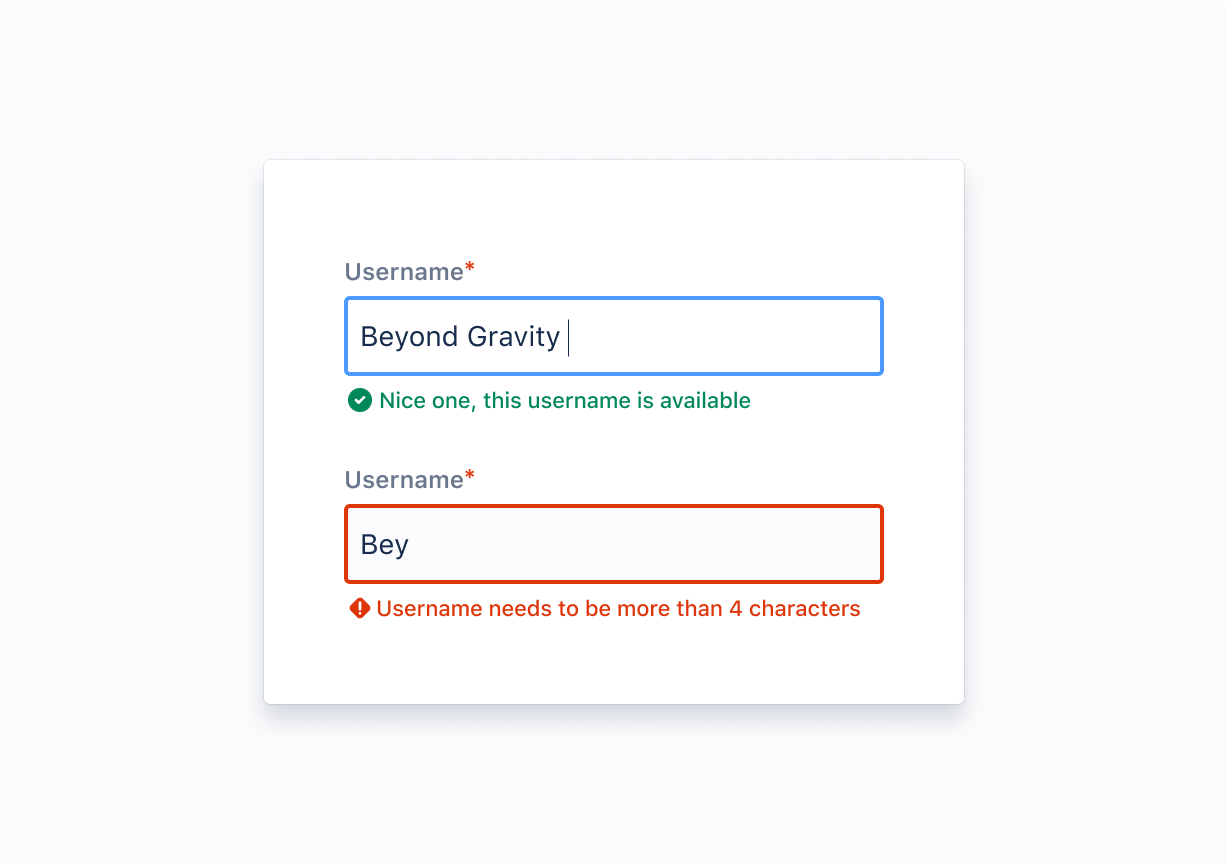Click the Username label above the blue field
Image resolution: width=1226 pixels, height=864 pixels.
pyautogui.click(x=404, y=272)
